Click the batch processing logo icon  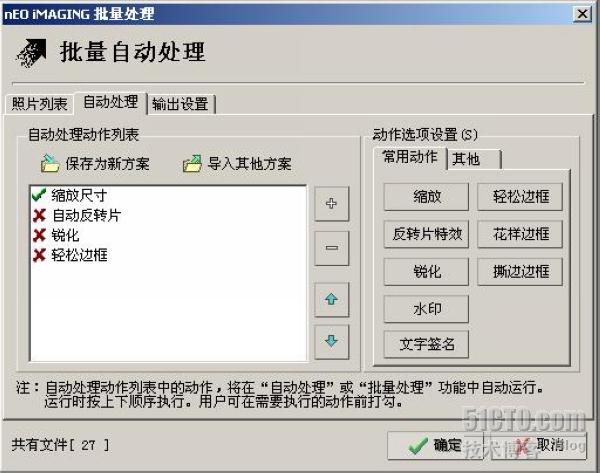[31, 53]
